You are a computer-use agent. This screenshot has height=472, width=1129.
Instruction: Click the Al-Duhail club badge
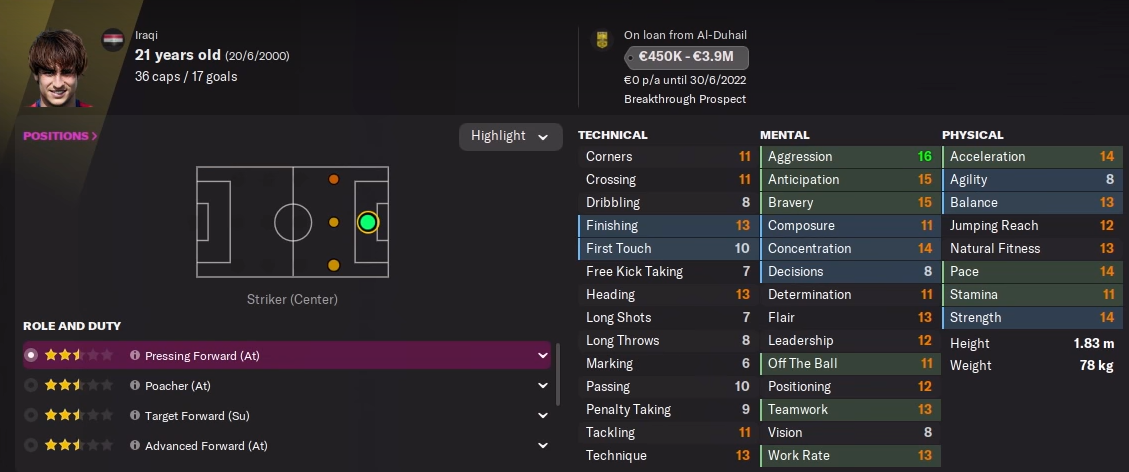(x=601, y=40)
